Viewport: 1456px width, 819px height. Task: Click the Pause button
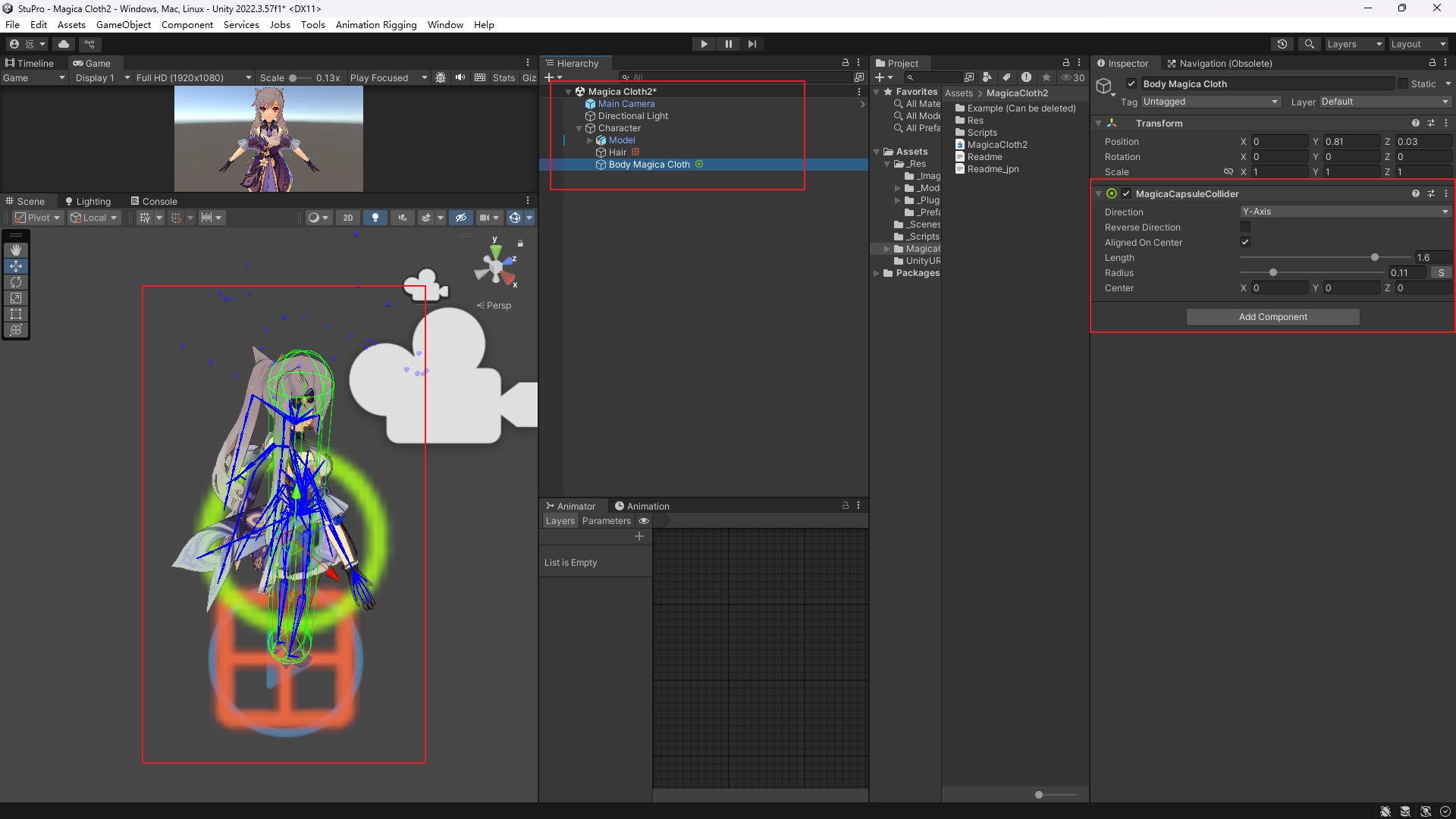click(728, 44)
